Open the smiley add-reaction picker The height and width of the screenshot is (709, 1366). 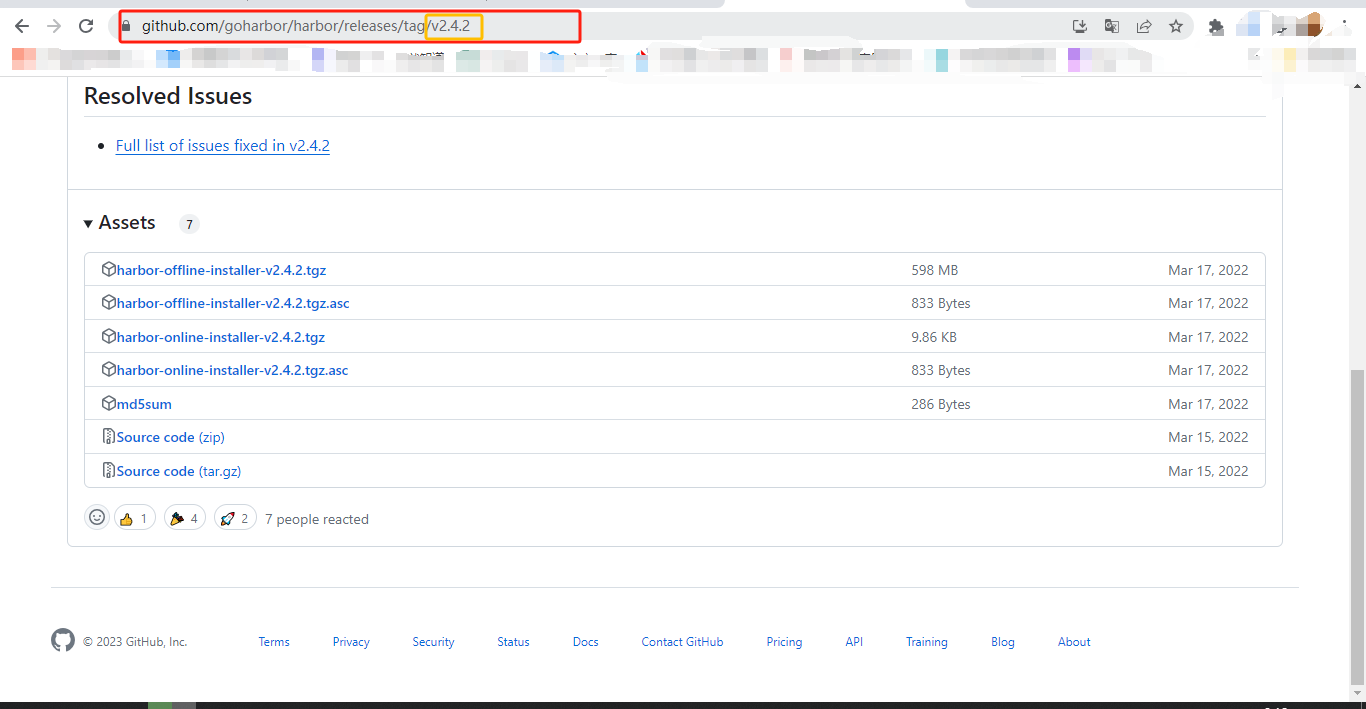[x=97, y=517]
